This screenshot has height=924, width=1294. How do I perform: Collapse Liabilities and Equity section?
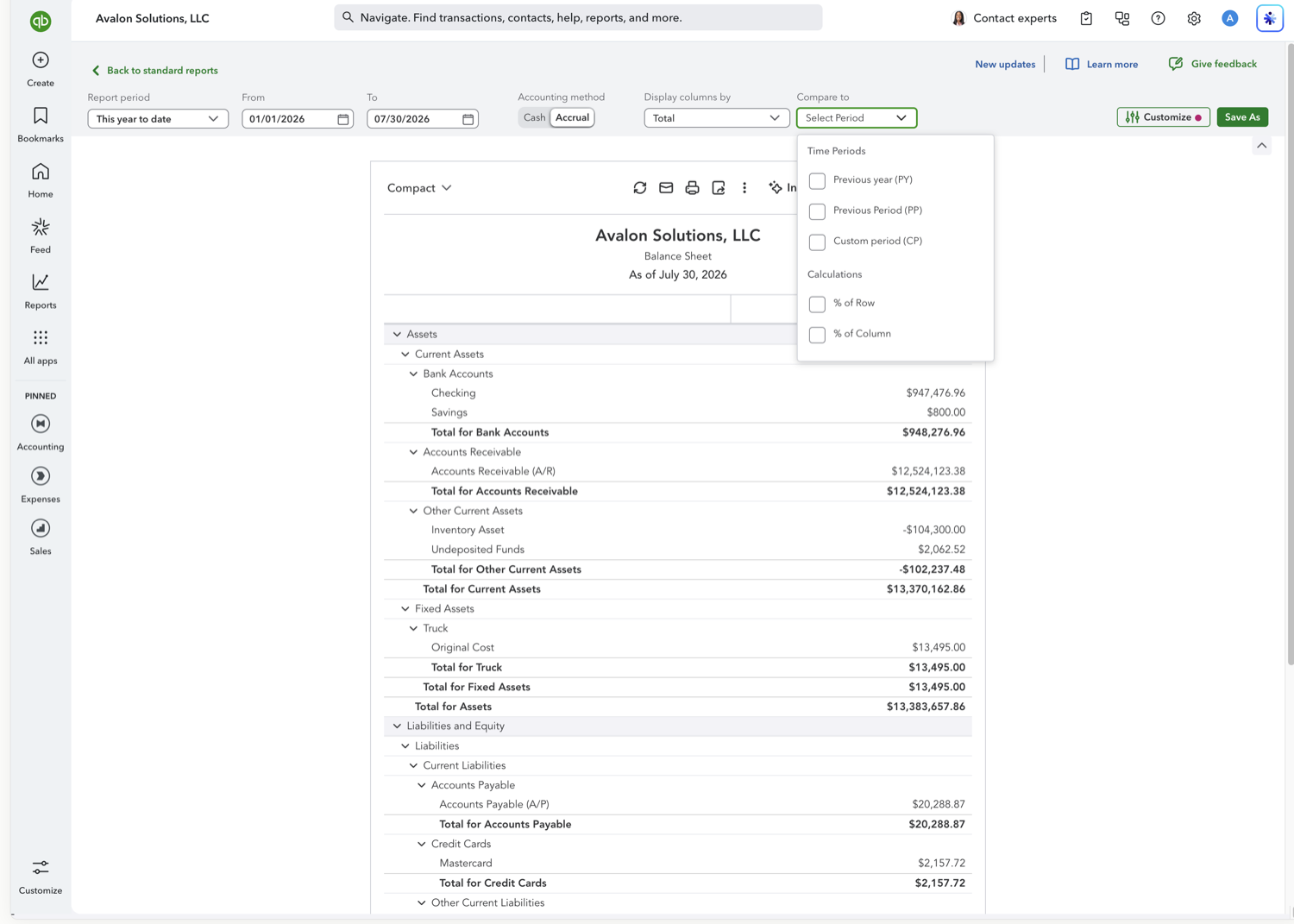[397, 726]
